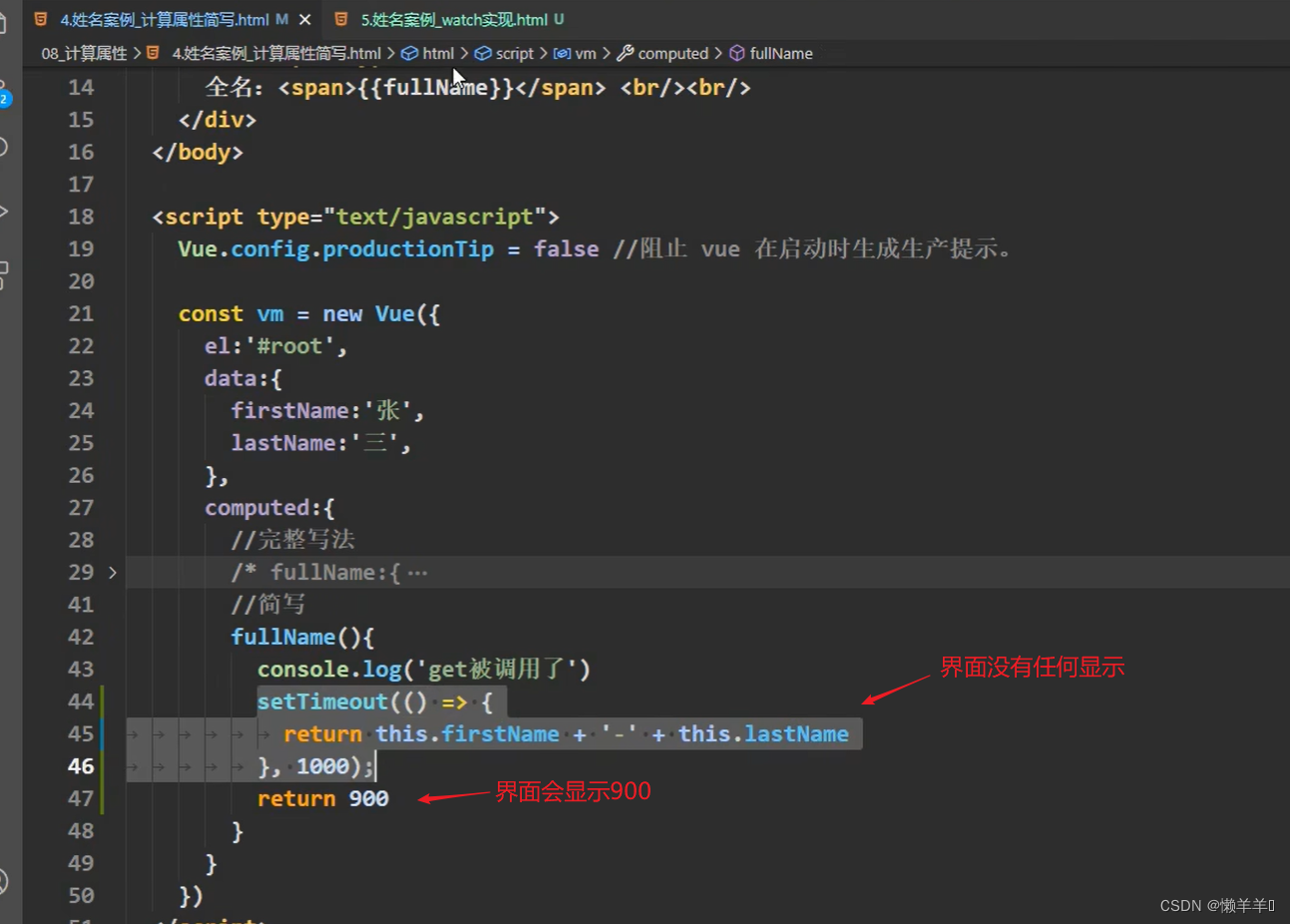Select the 4.姓名案例_计算属性简写.html editor tab
This screenshot has width=1290, height=924.
pos(165,20)
